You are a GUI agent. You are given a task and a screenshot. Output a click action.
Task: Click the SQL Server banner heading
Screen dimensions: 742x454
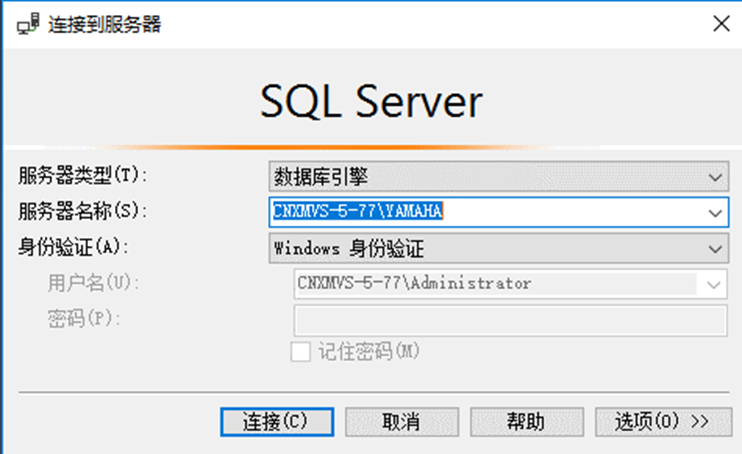tap(371, 101)
